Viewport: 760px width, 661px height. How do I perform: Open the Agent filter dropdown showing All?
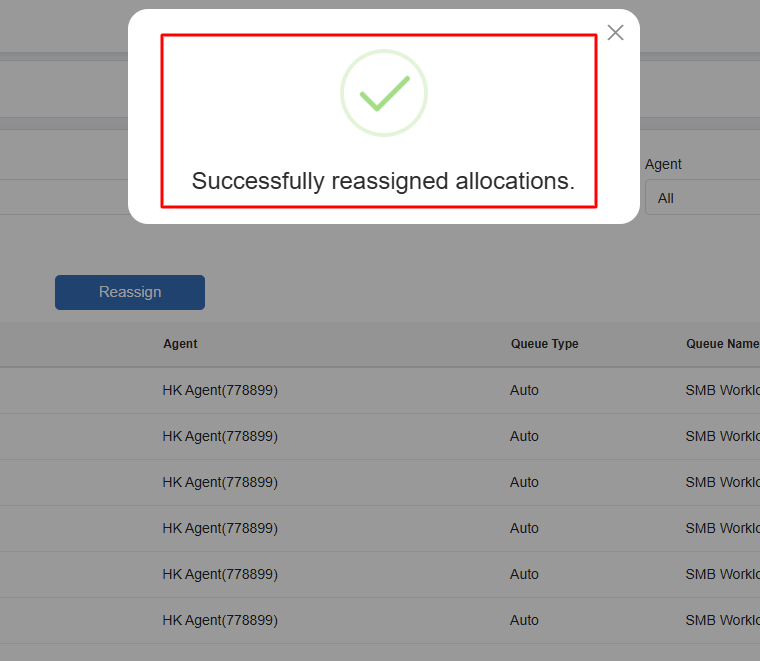(x=702, y=198)
